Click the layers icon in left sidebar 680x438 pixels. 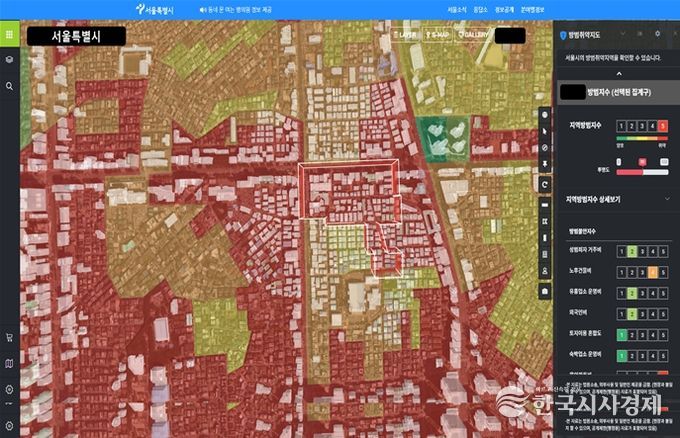(x=9, y=60)
